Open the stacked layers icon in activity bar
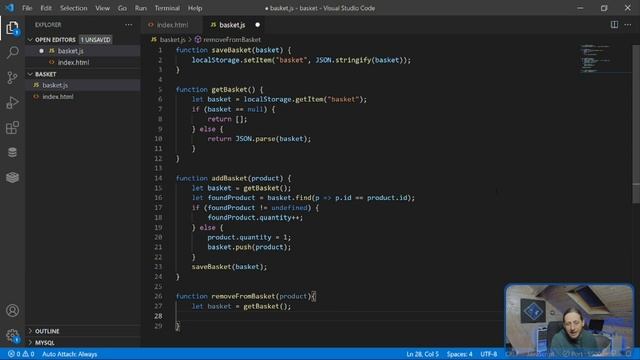 (12, 177)
